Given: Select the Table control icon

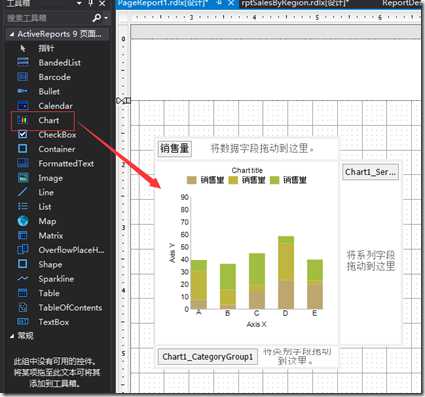Looking at the screenshot, I should click(x=23, y=293).
